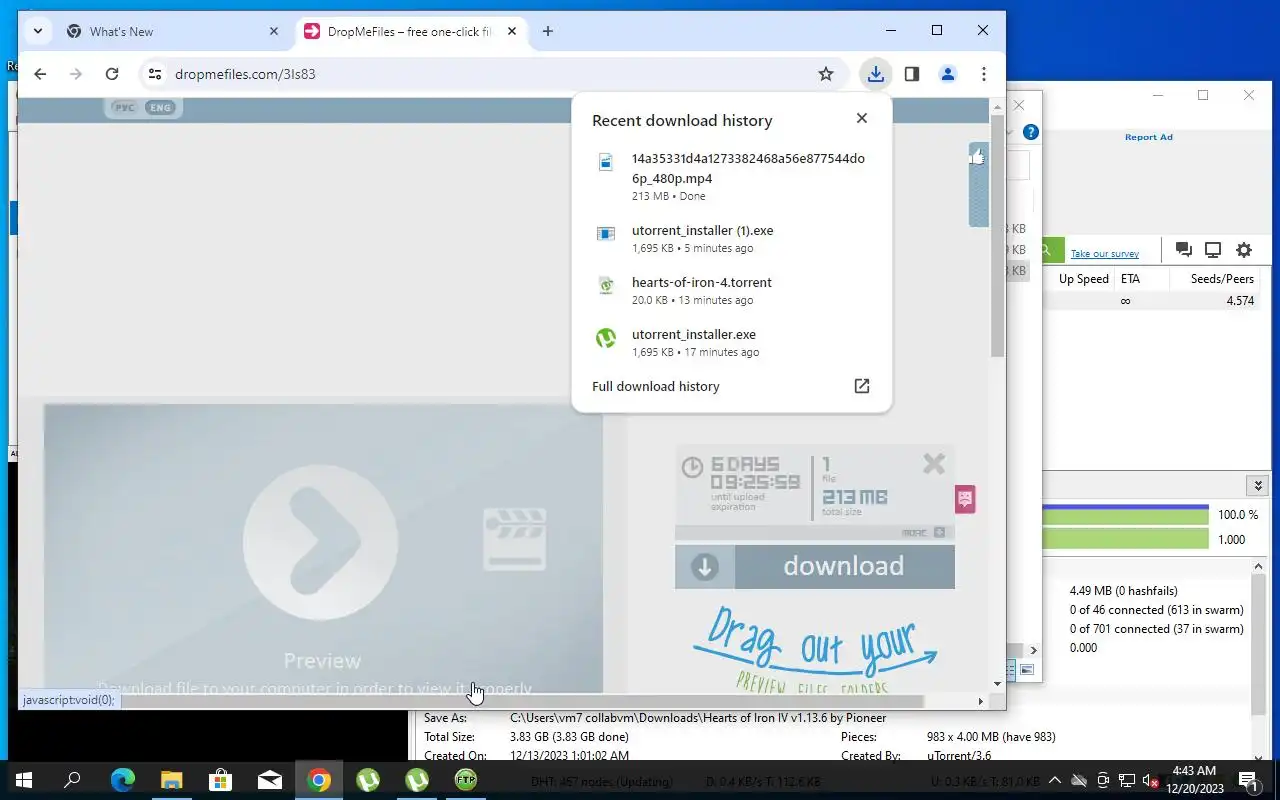This screenshot has height=800, width=1280.
Task: Dismiss the upload info with X
Action: [934, 463]
